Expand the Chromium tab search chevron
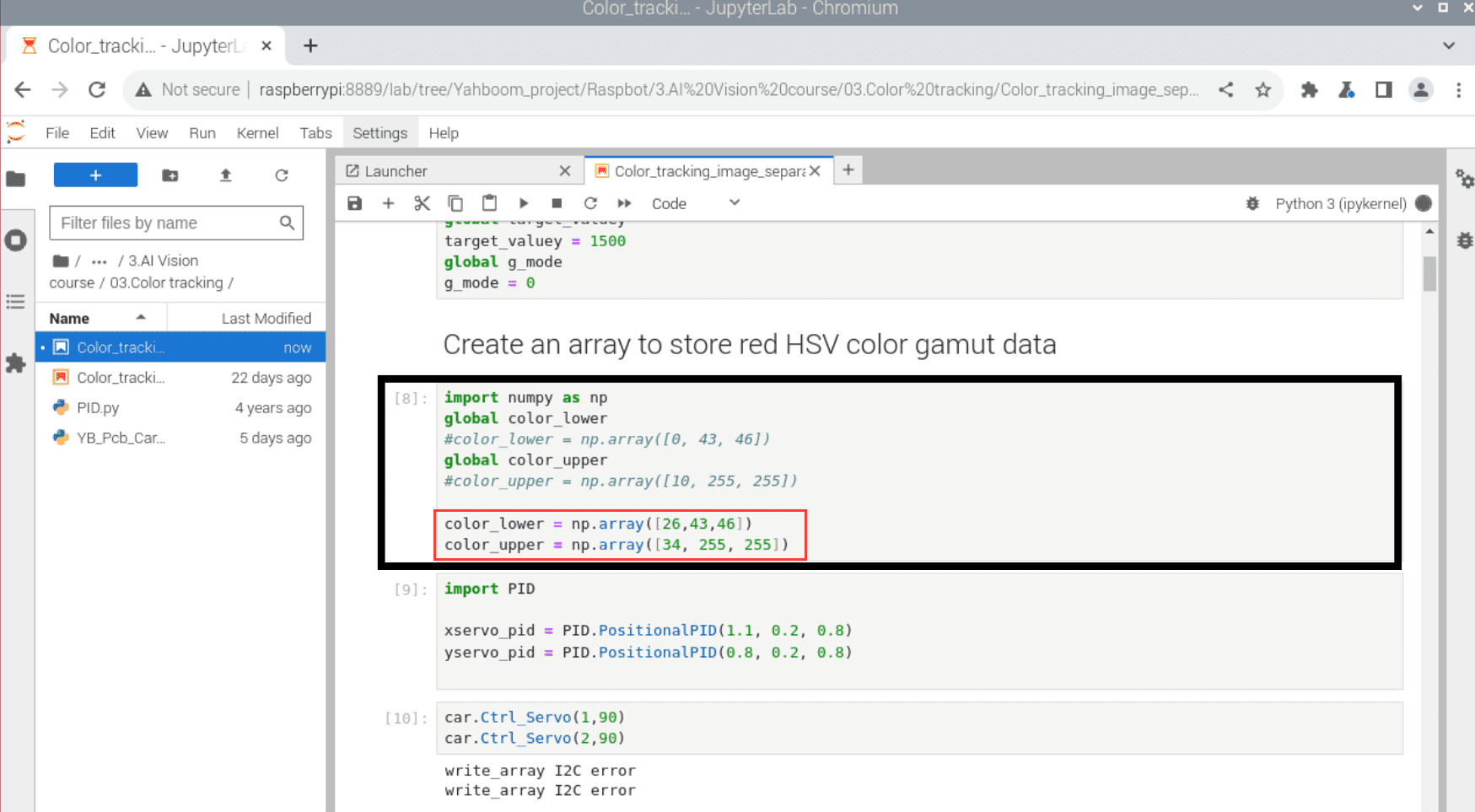Screen dimensions: 1475x812 [1448, 46]
